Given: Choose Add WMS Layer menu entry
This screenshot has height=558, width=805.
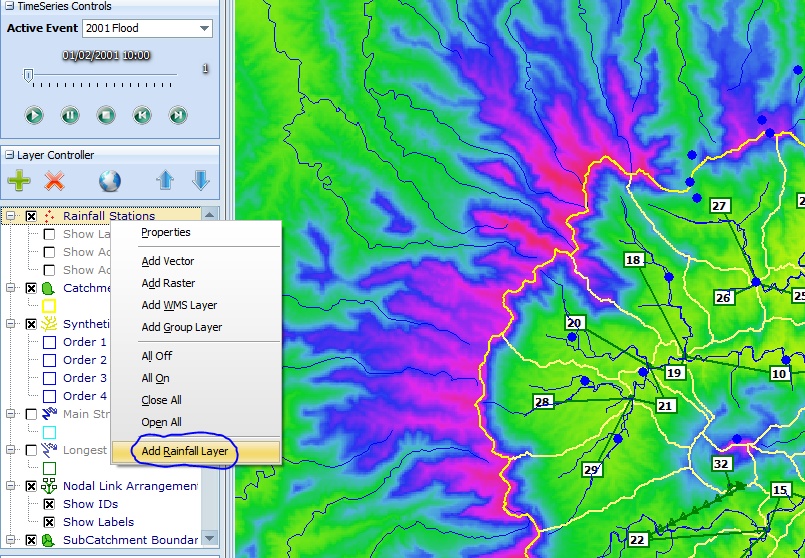Looking at the screenshot, I should pos(179,305).
